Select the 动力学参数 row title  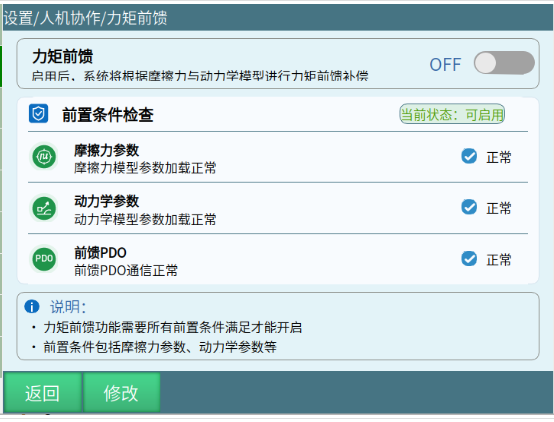click(106, 201)
